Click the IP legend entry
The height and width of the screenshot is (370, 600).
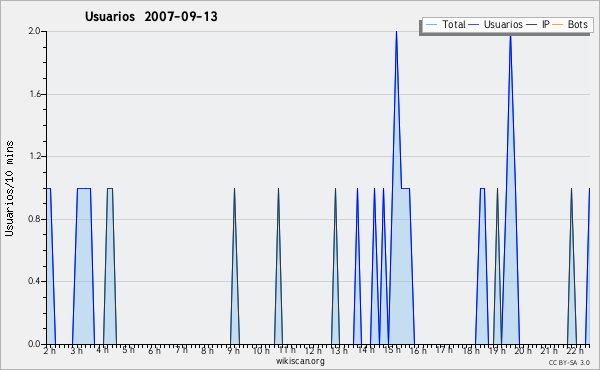coord(538,24)
